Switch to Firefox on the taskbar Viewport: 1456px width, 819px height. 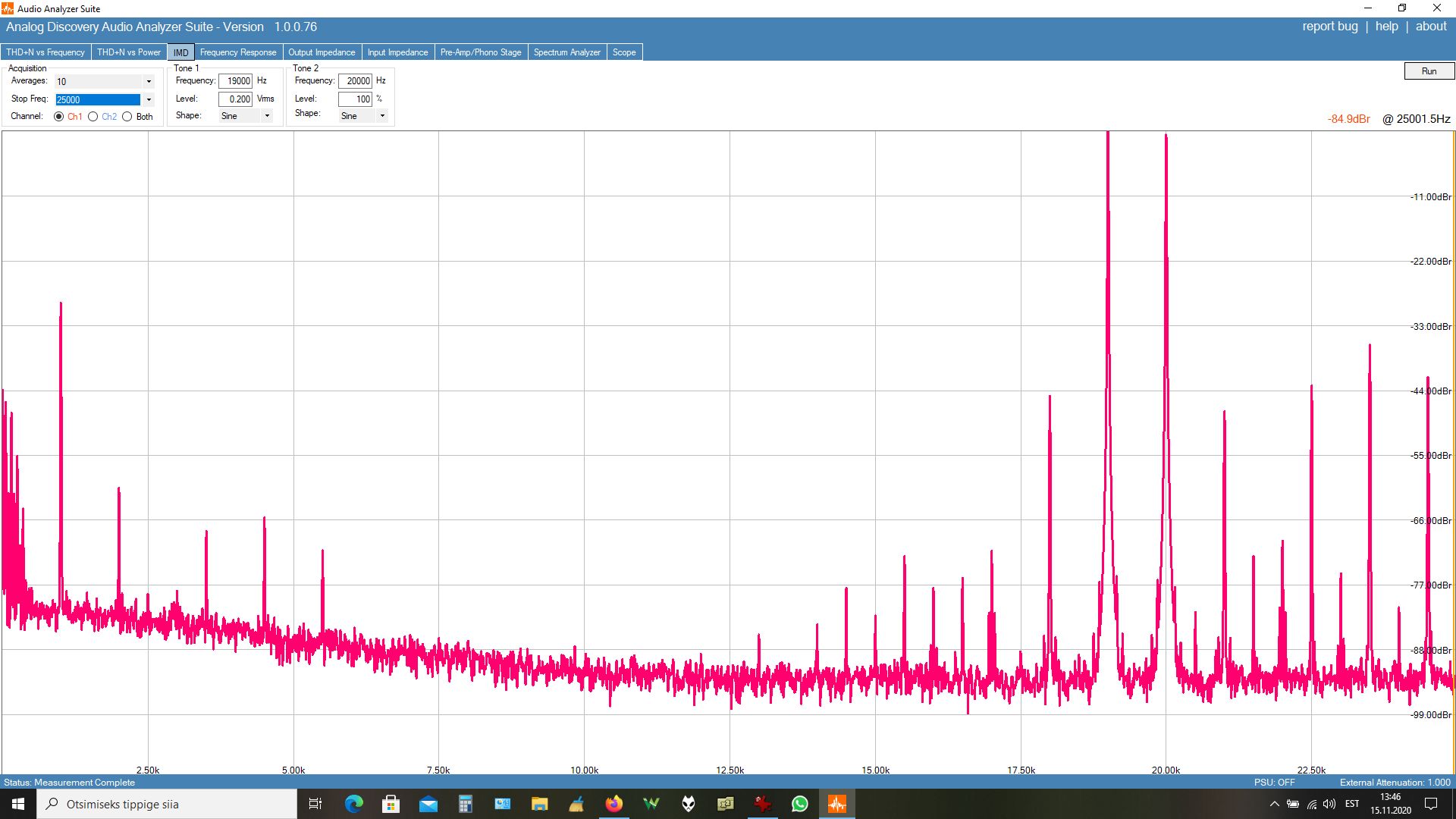(613, 804)
